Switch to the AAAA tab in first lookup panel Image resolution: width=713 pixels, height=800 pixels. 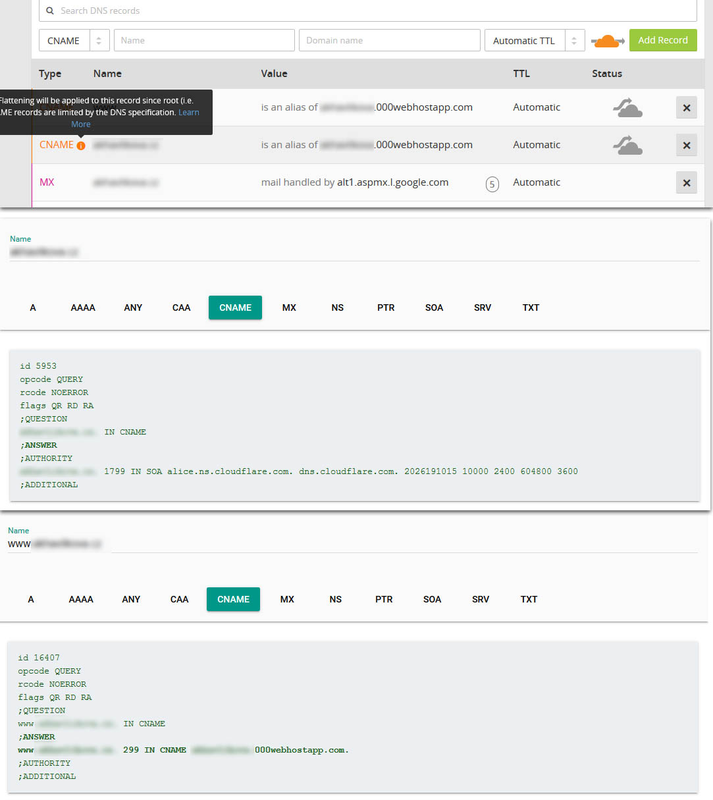83,308
